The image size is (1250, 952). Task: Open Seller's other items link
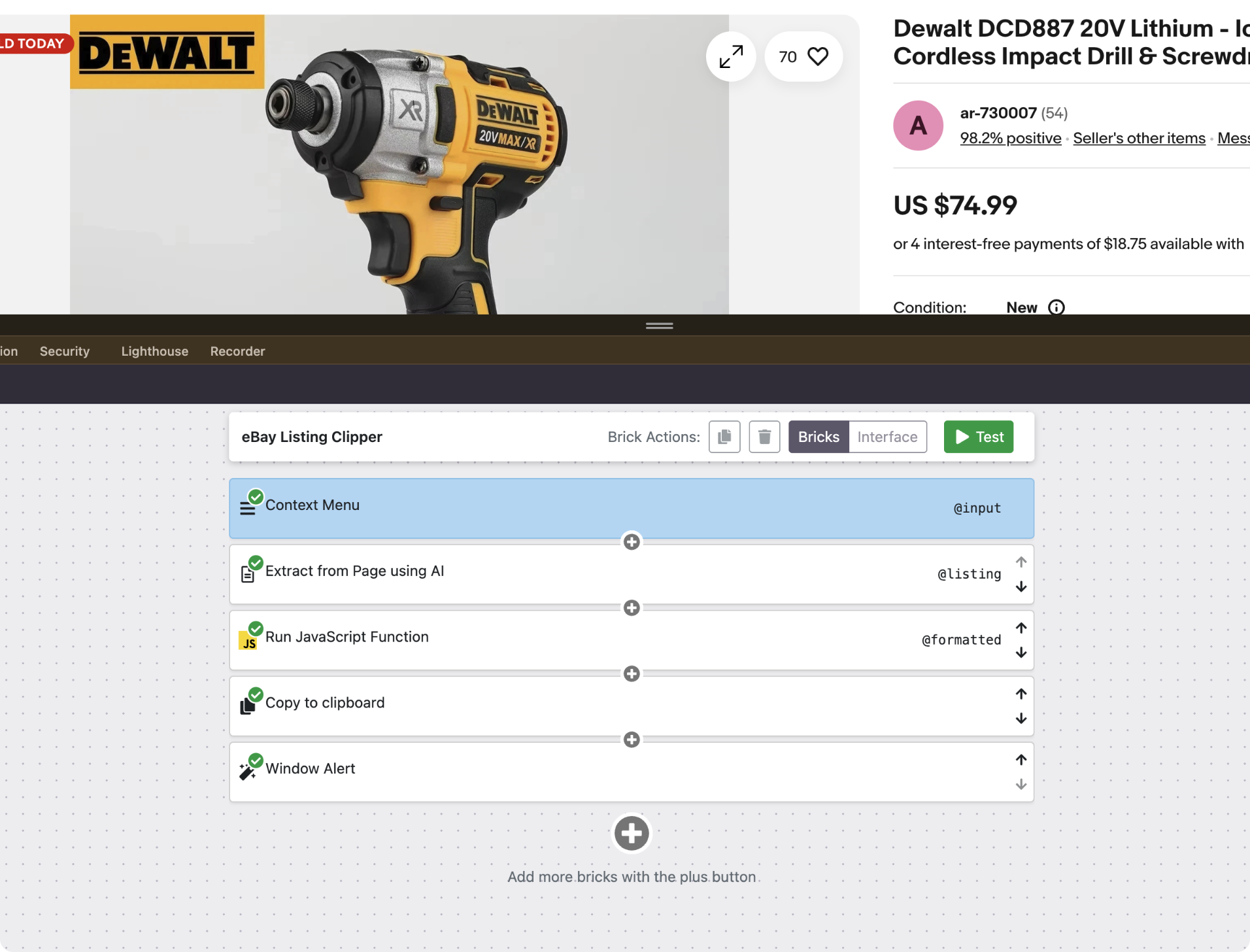(x=1139, y=138)
